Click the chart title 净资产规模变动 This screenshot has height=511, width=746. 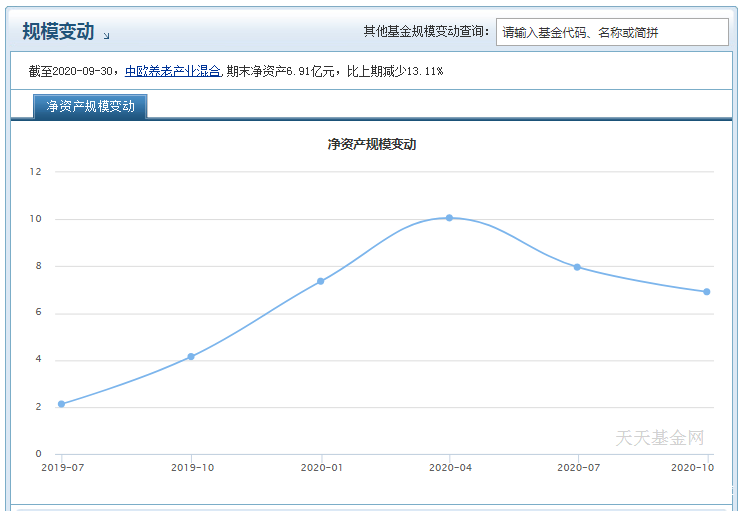tap(372, 144)
